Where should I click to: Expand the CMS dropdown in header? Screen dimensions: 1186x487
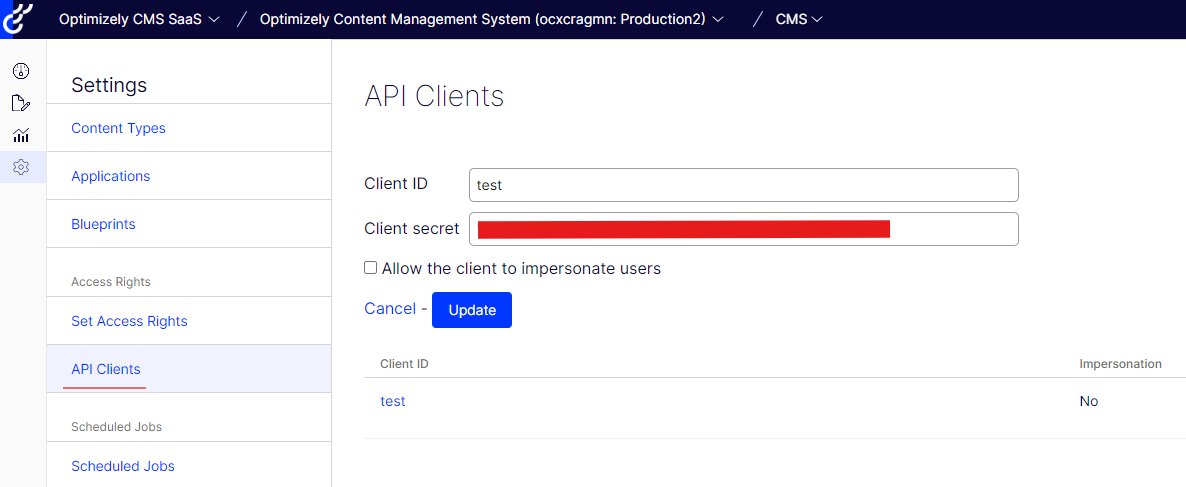click(x=799, y=20)
